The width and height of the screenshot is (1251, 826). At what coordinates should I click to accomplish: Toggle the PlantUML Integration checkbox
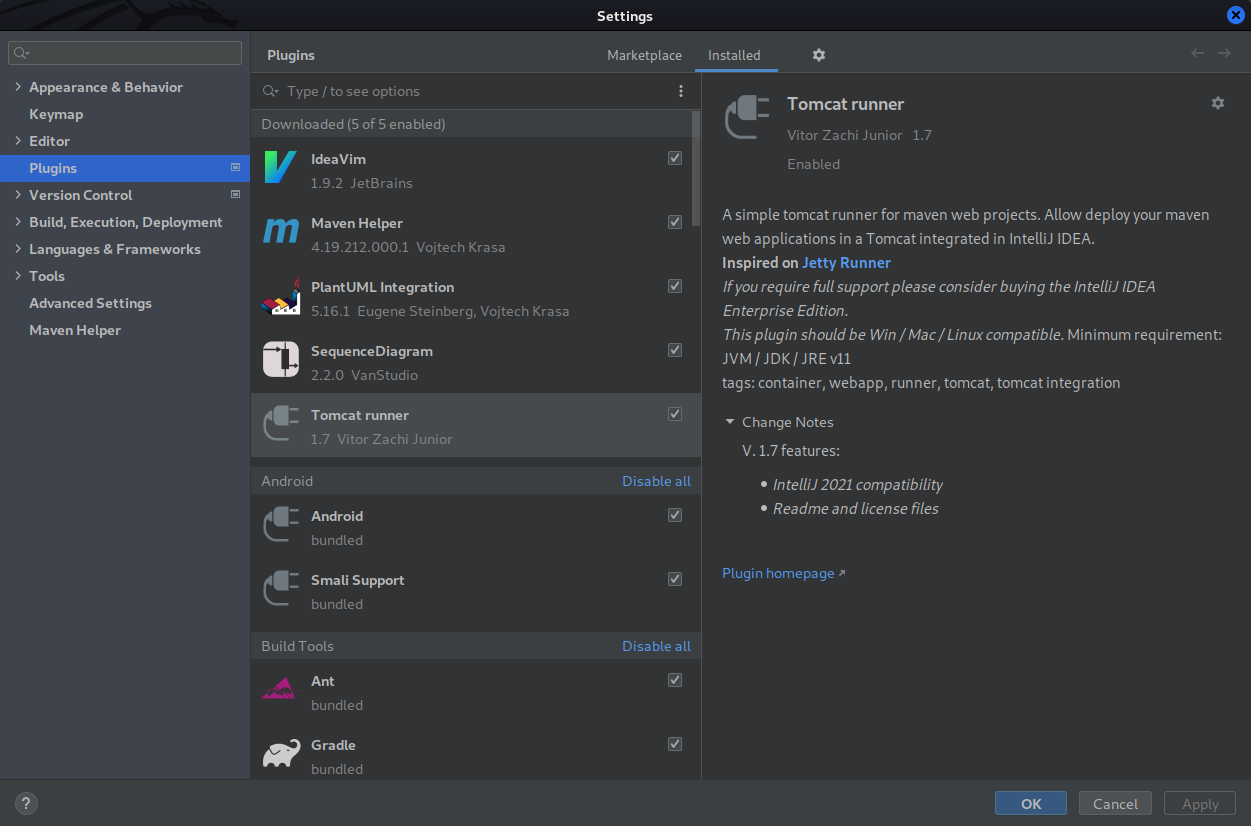pos(675,286)
